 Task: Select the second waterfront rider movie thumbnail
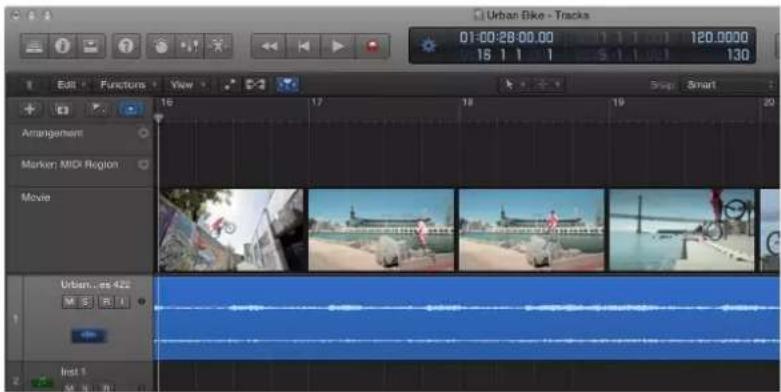532,230
